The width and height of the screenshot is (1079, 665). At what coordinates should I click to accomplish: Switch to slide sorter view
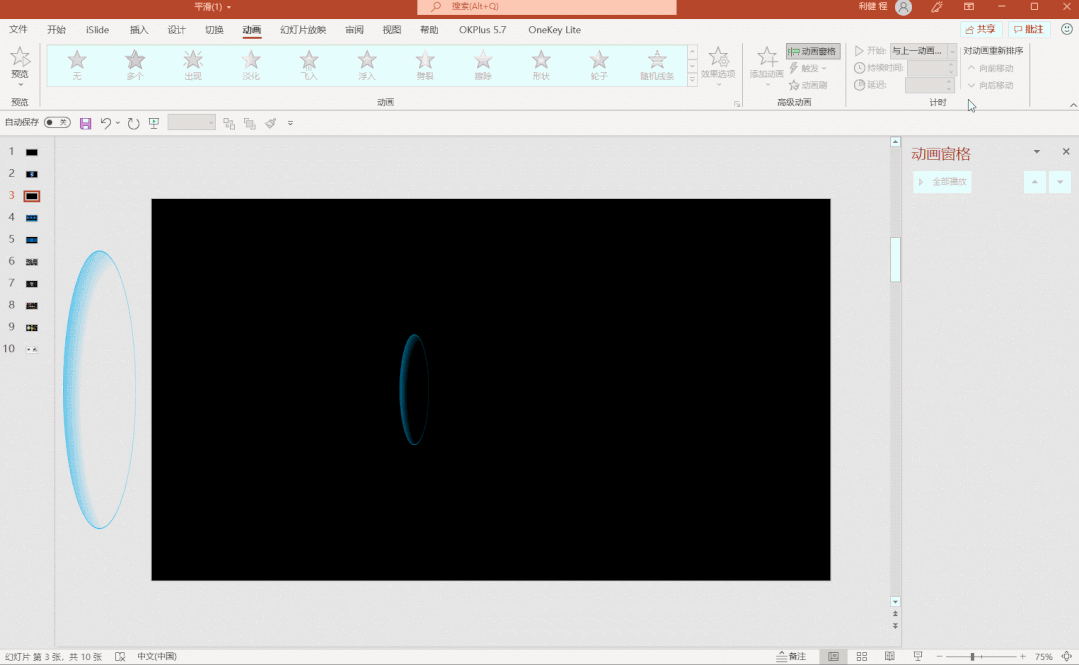pos(862,657)
